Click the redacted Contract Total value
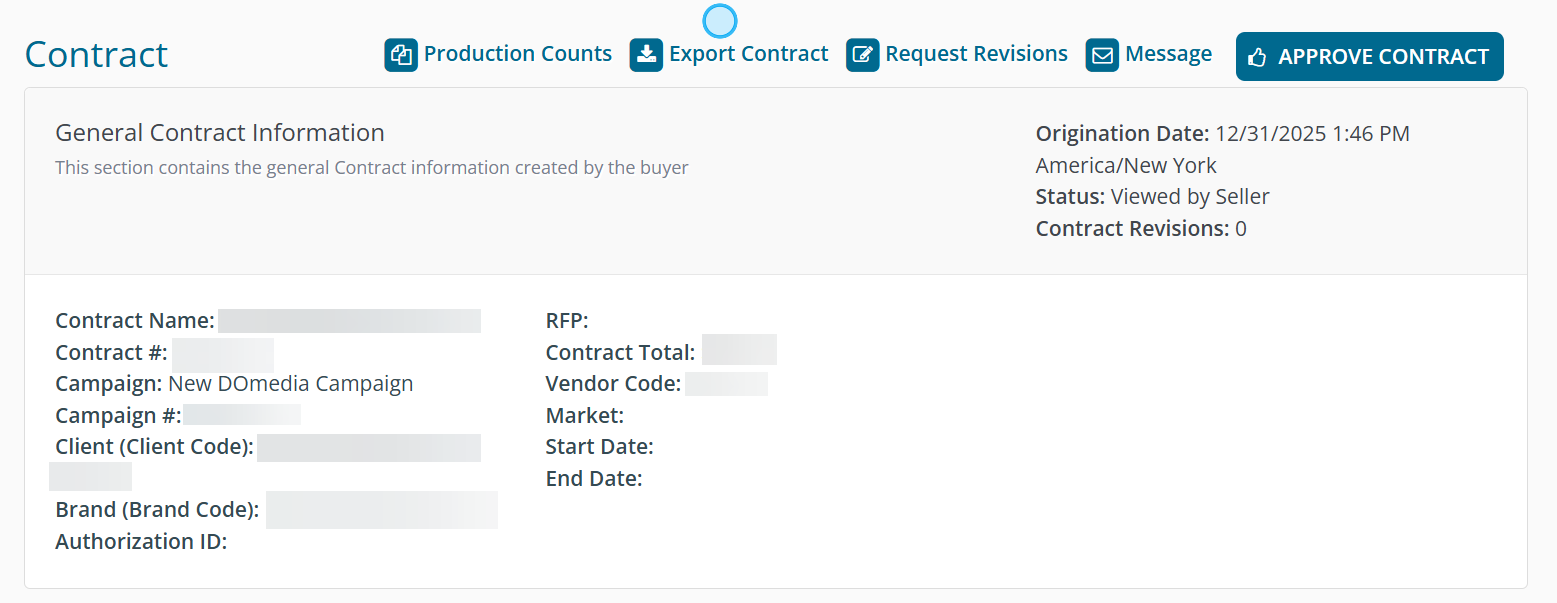Viewport: 1557px width, 603px height. click(x=739, y=350)
